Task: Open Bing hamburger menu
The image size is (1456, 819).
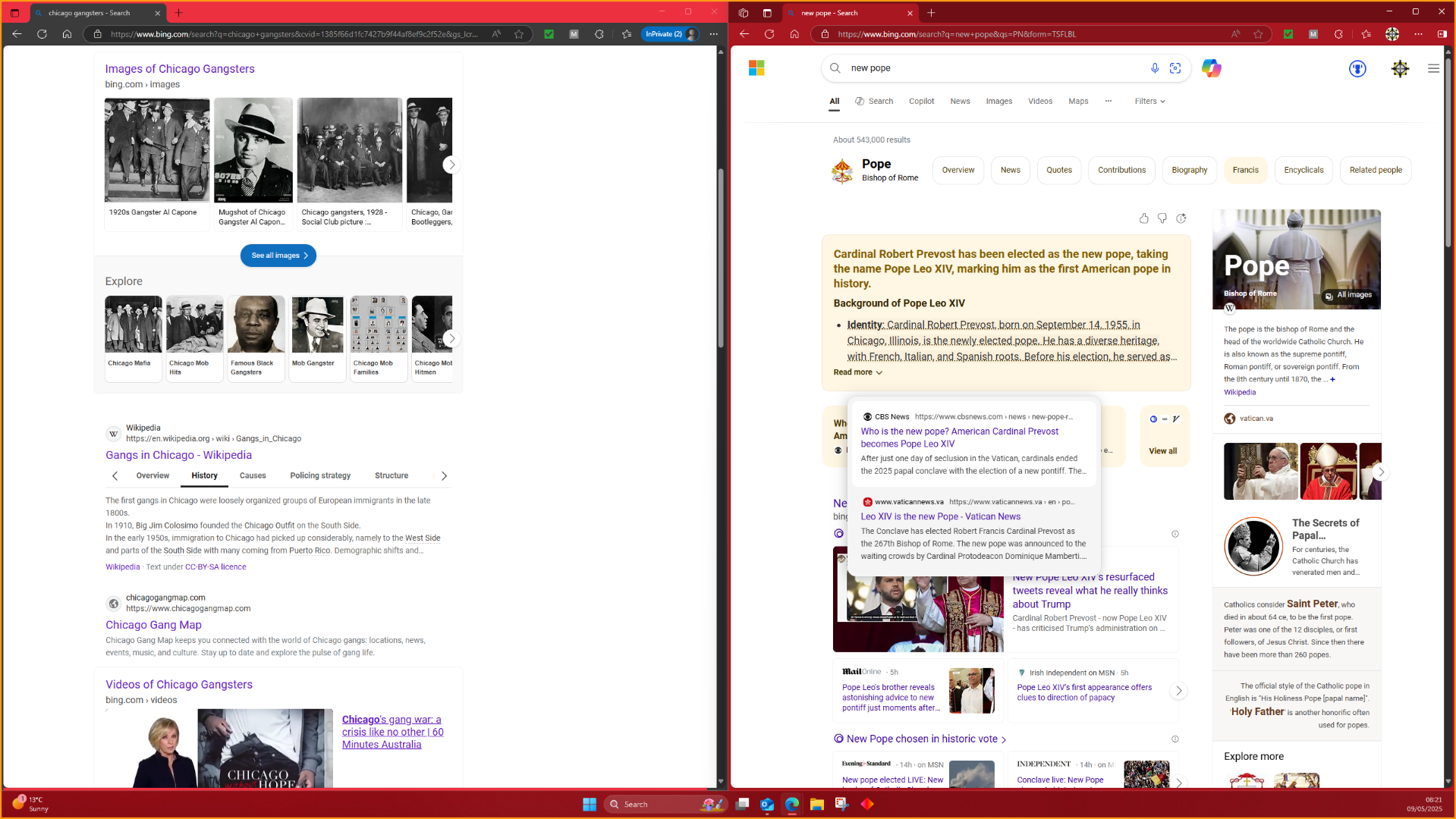Action: [1433, 68]
